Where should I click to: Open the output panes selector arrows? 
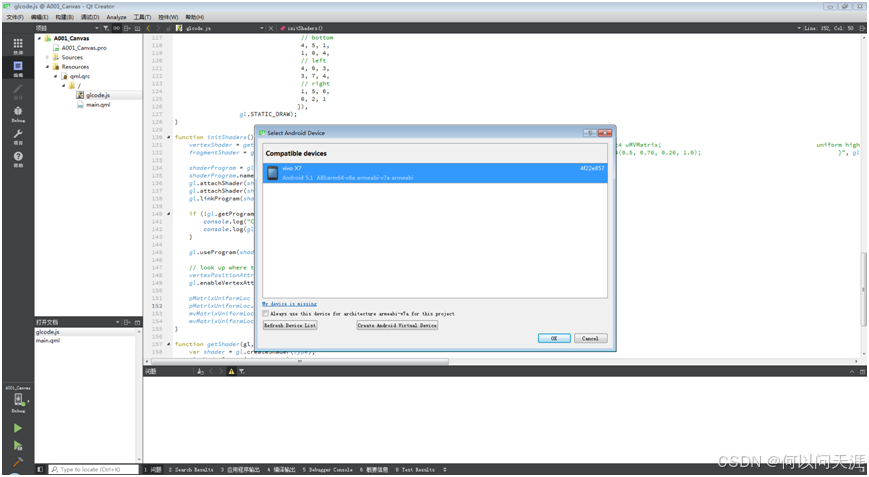pyautogui.click(x=444, y=469)
